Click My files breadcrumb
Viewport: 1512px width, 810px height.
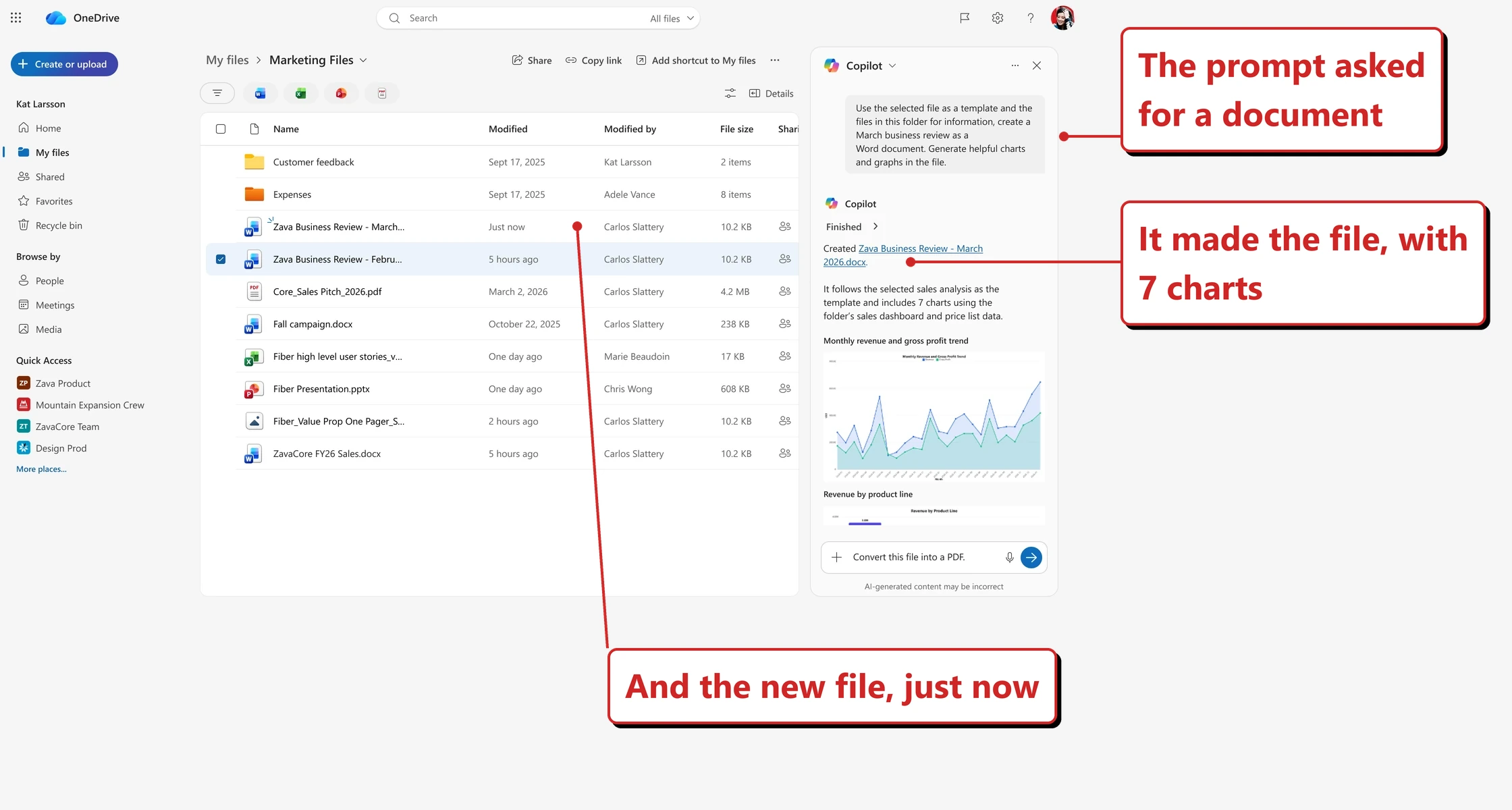[x=227, y=60]
